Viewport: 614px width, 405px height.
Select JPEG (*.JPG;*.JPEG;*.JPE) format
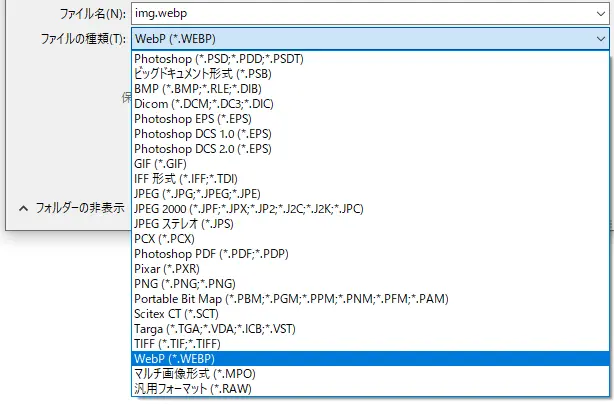370,194
